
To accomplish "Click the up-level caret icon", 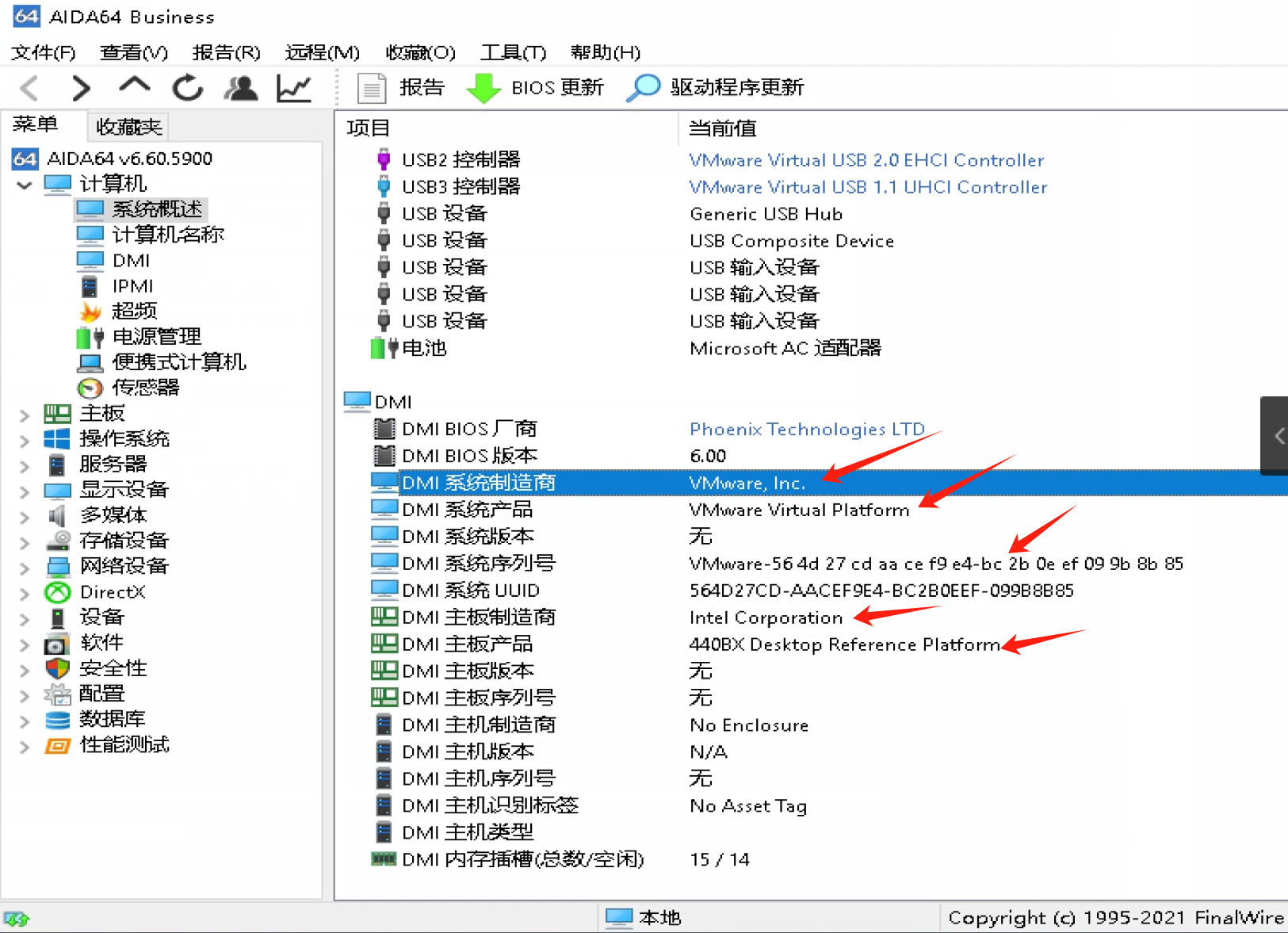I will [x=134, y=85].
